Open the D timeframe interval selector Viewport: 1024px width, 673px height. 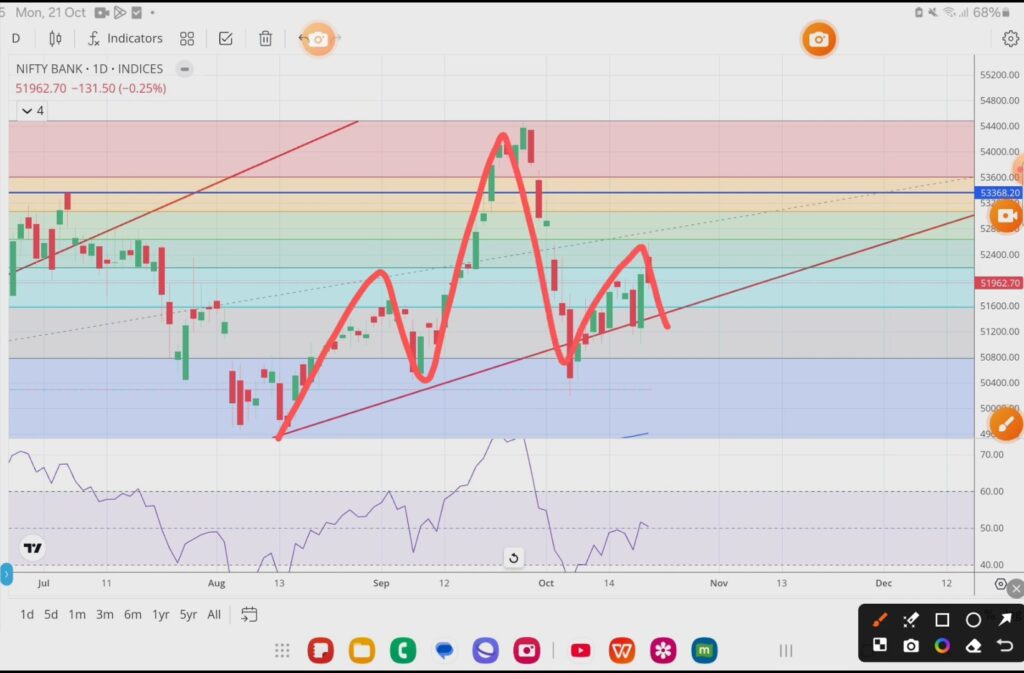tap(16, 39)
